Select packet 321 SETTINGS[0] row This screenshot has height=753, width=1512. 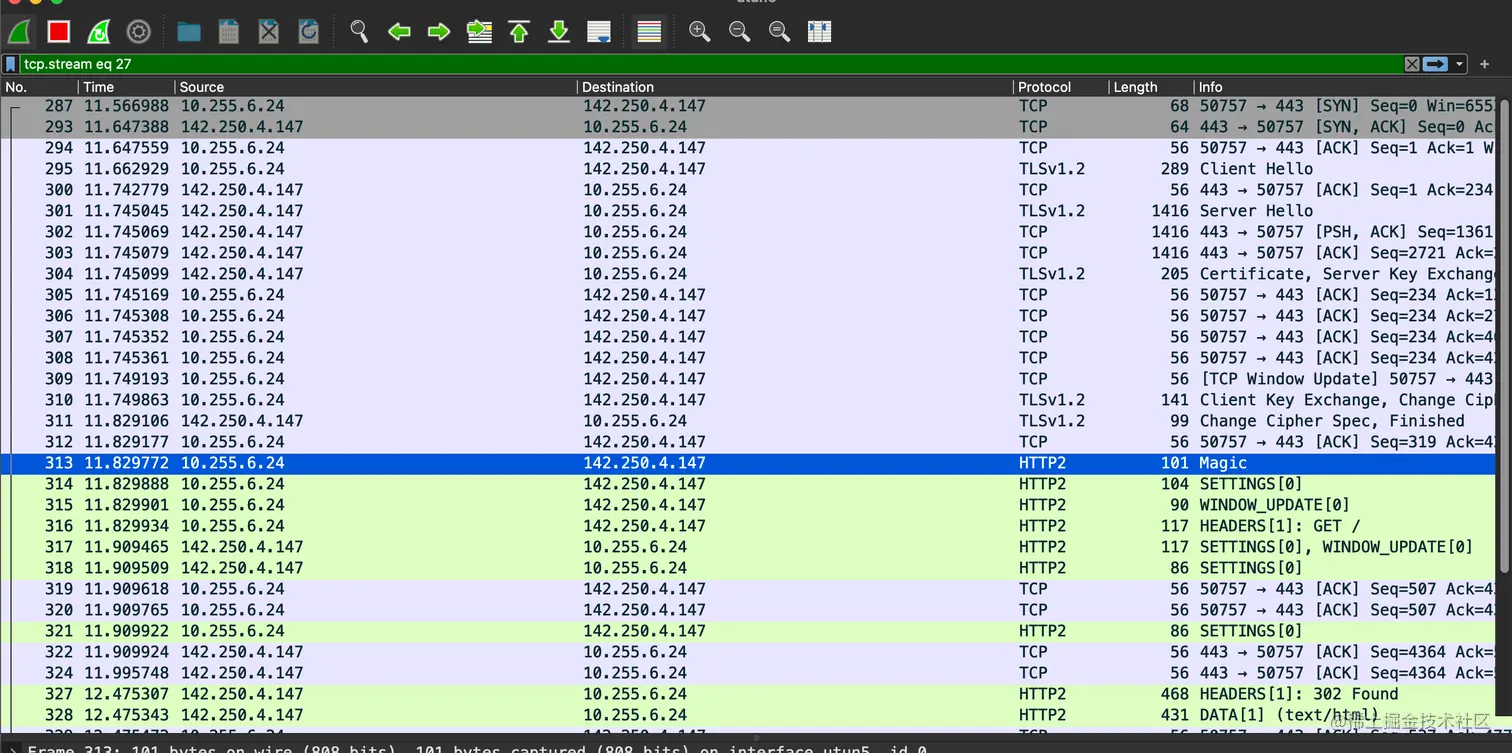point(749,631)
